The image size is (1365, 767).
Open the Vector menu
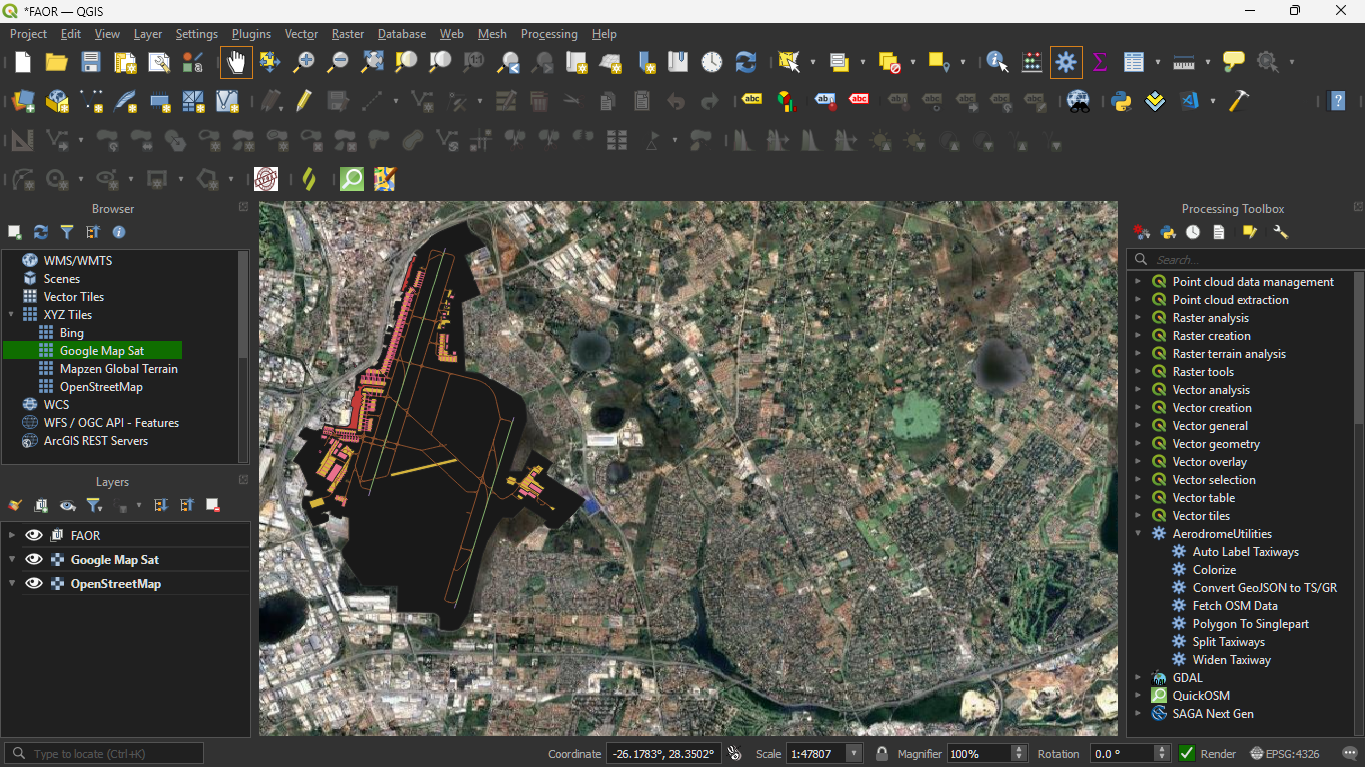301,34
